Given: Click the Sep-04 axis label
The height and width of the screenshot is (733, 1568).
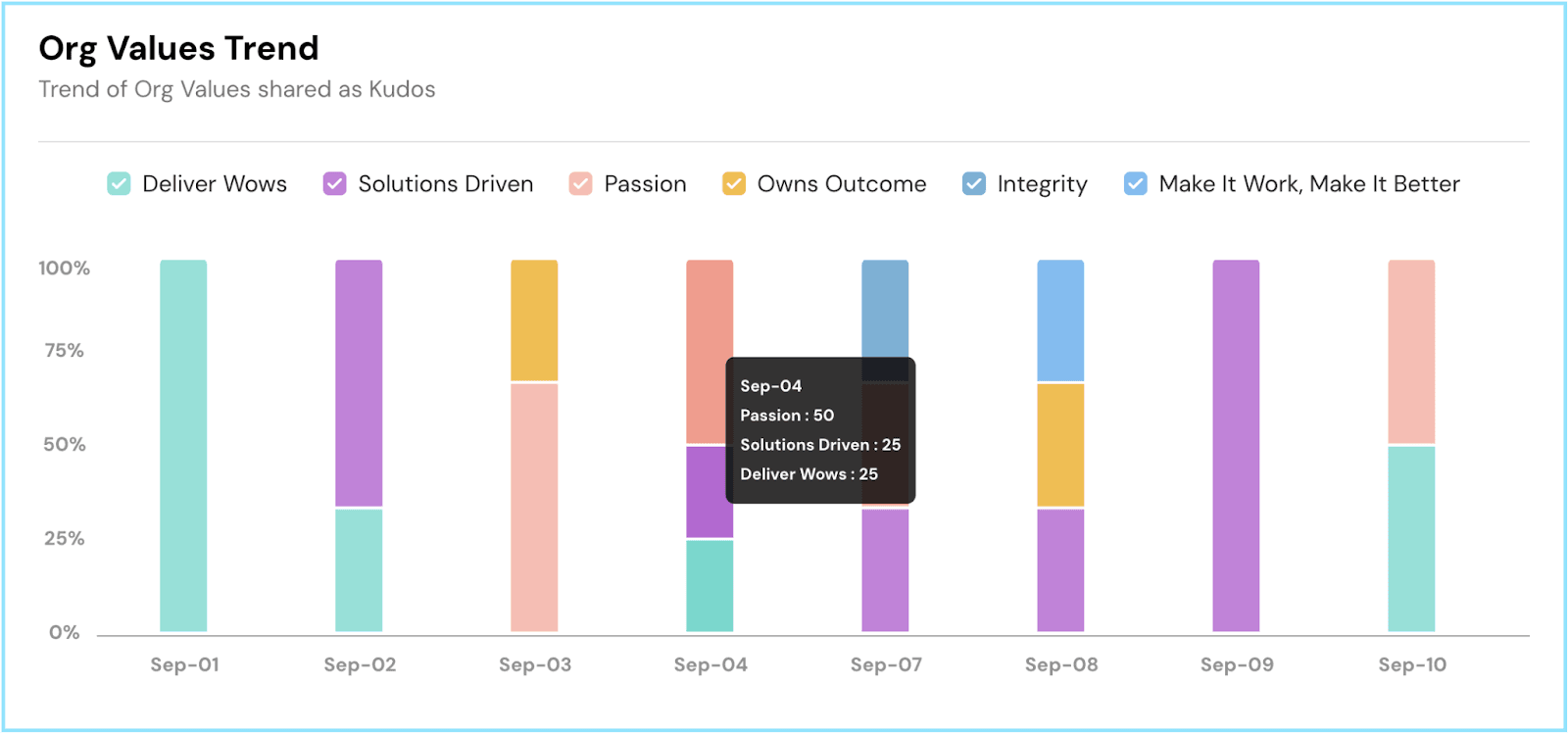Looking at the screenshot, I should coord(710,664).
